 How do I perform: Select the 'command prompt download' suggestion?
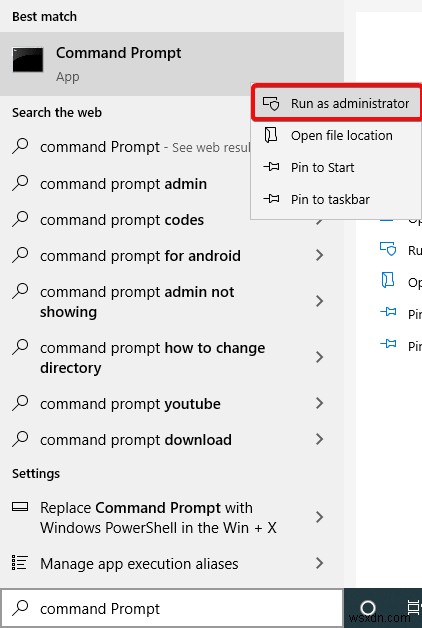[172, 440]
